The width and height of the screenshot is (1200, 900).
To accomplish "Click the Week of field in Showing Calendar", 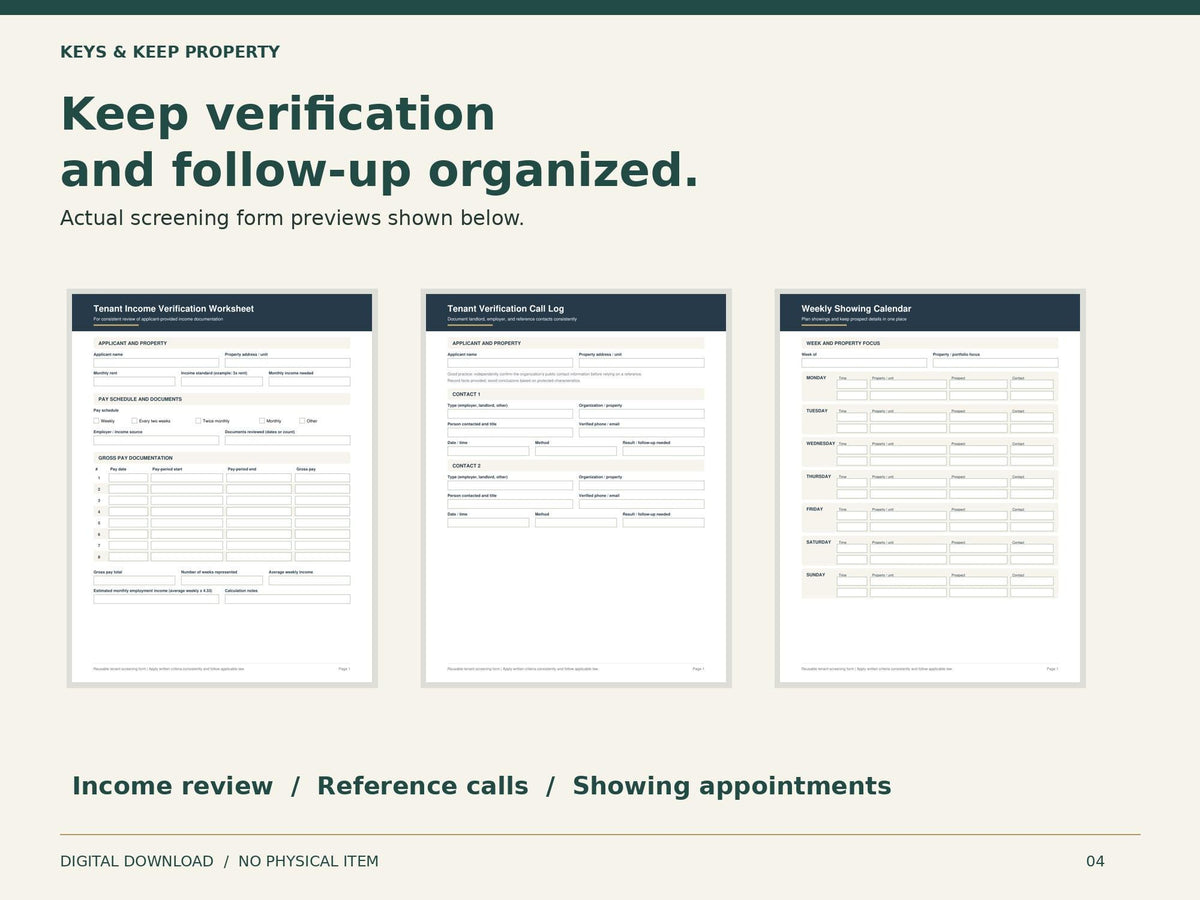I will pyautogui.click(x=864, y=363).
